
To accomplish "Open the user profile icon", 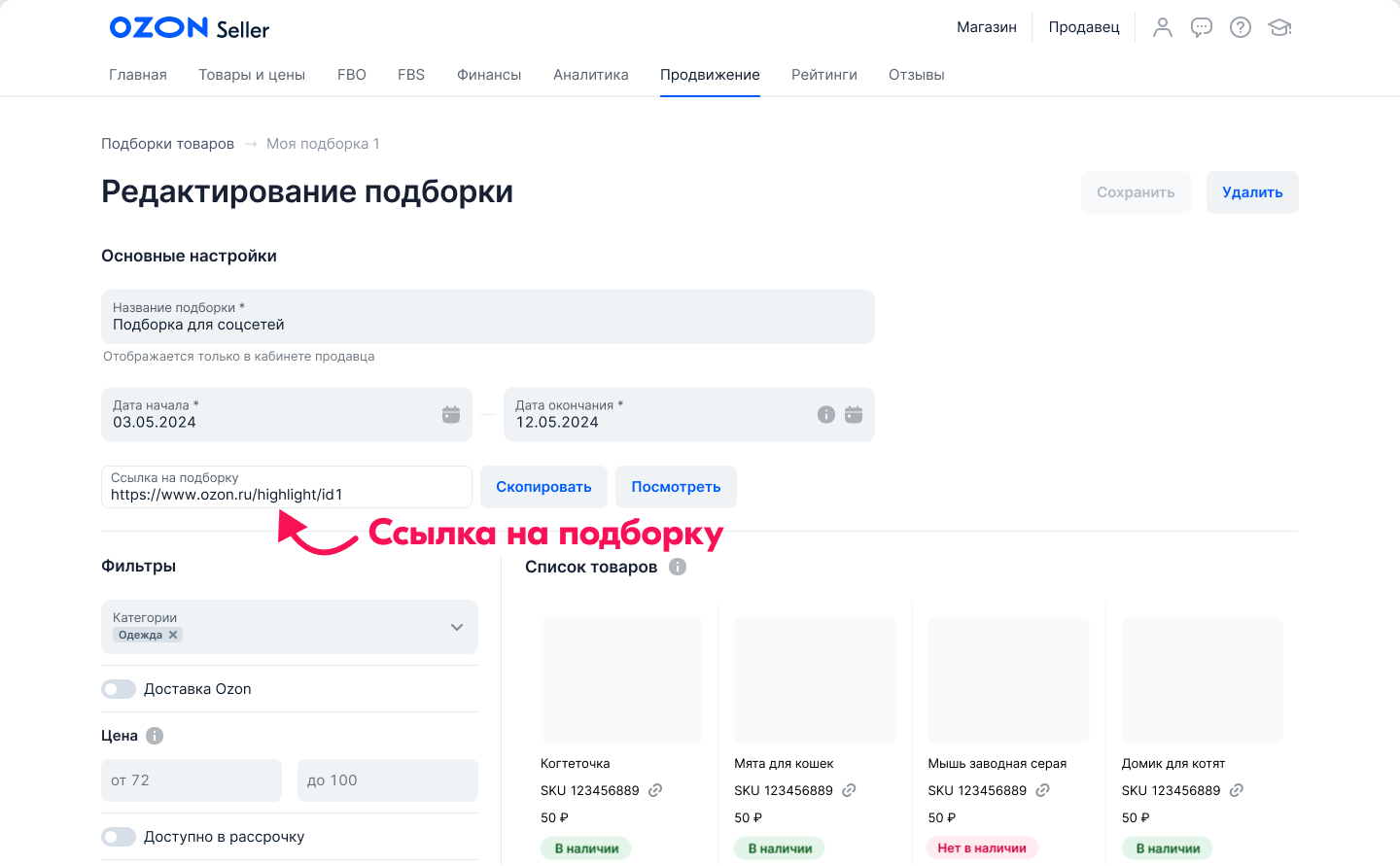I will (1163, 27).
